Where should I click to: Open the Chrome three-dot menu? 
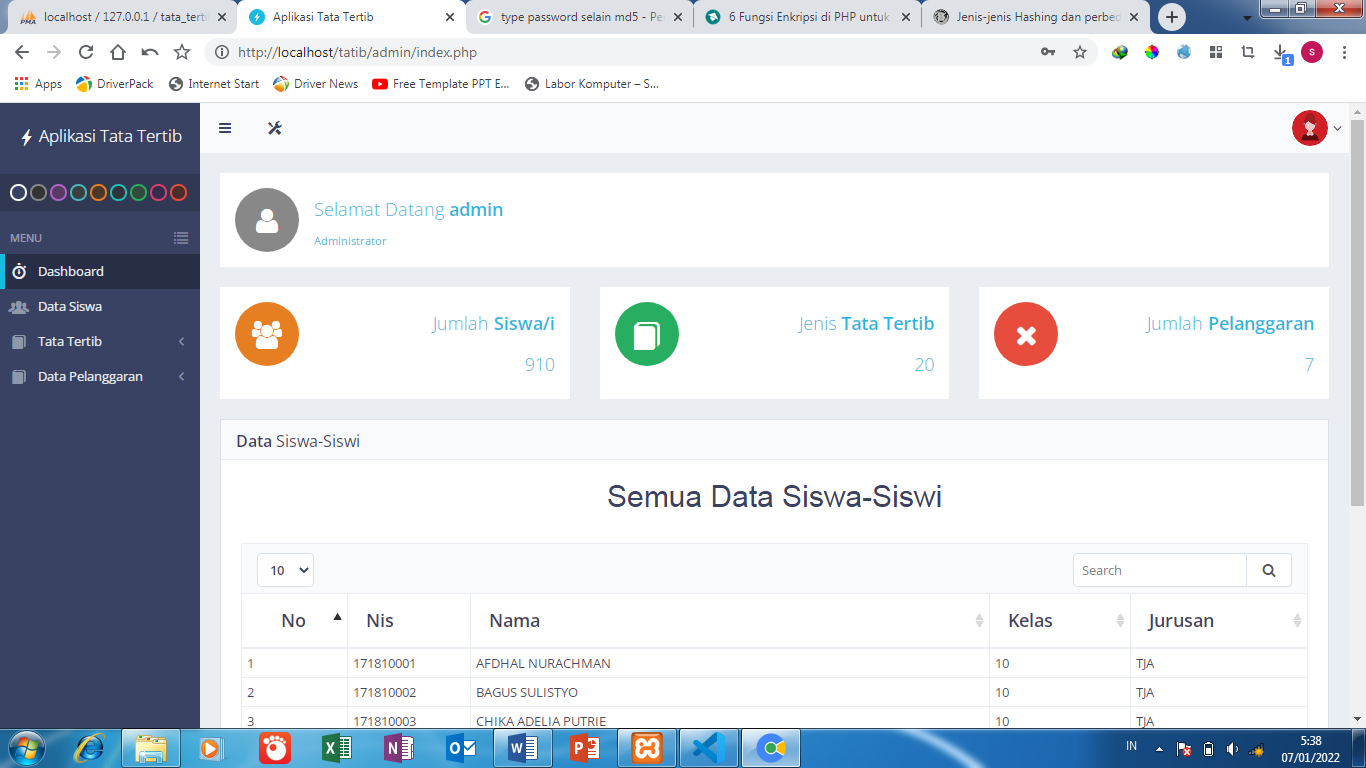tap(1342, 52)
